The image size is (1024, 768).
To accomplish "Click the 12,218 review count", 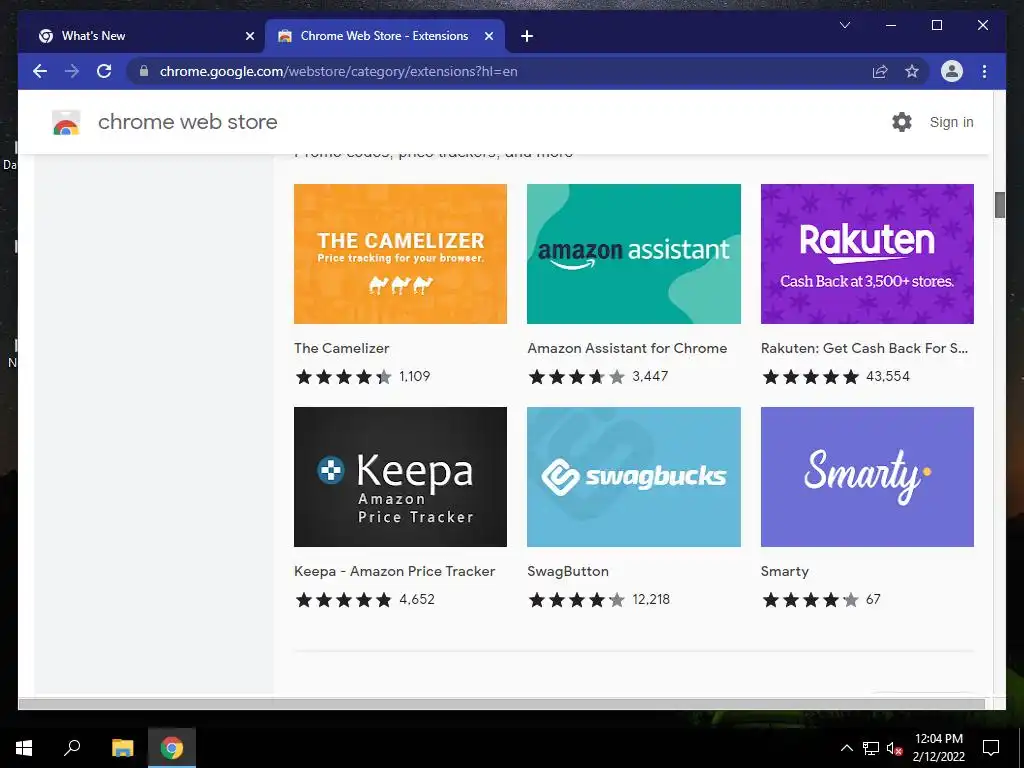I will click(651, 600).
